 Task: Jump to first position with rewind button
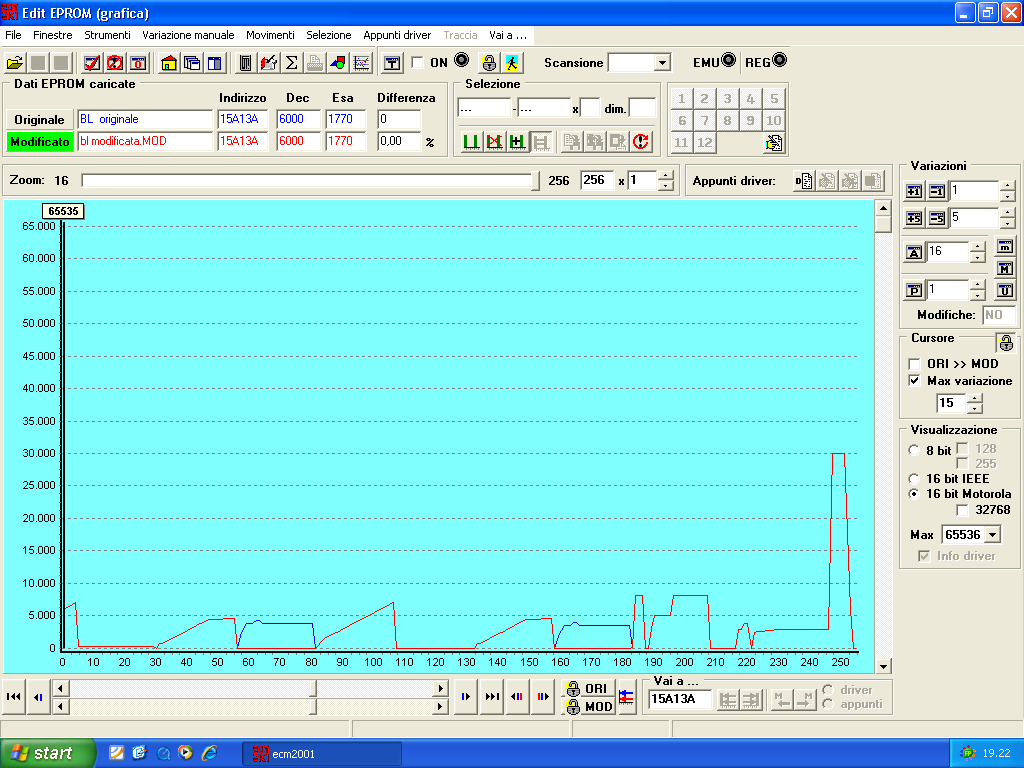14,697
